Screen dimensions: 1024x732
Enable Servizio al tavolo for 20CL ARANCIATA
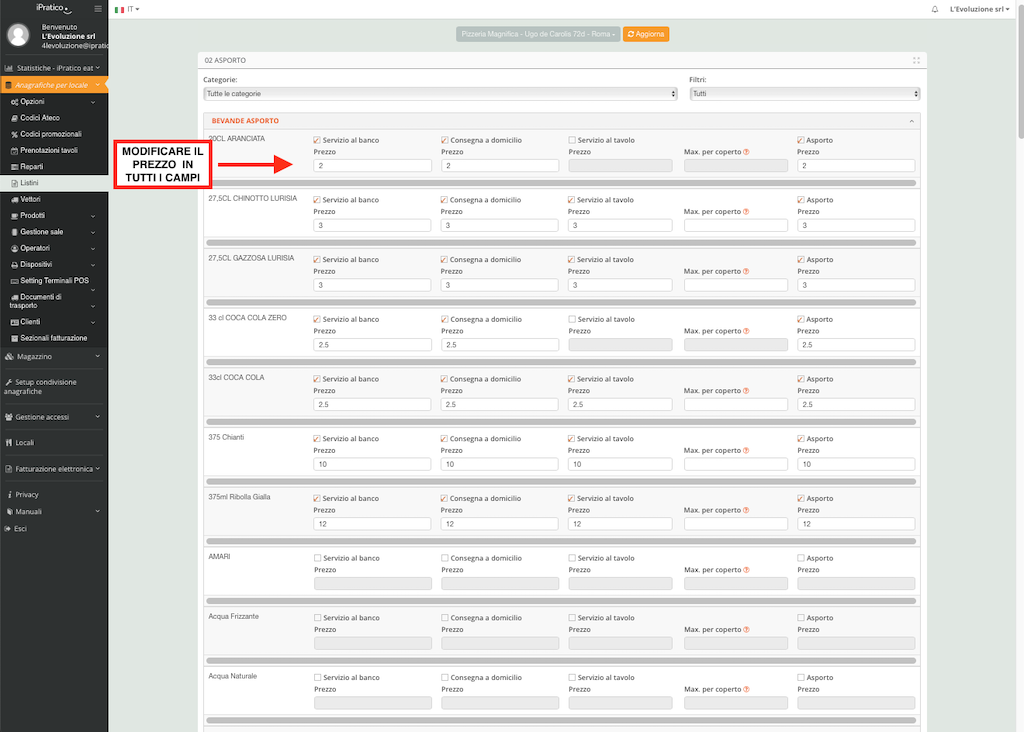pyautogui.click(x=572, y=140)
